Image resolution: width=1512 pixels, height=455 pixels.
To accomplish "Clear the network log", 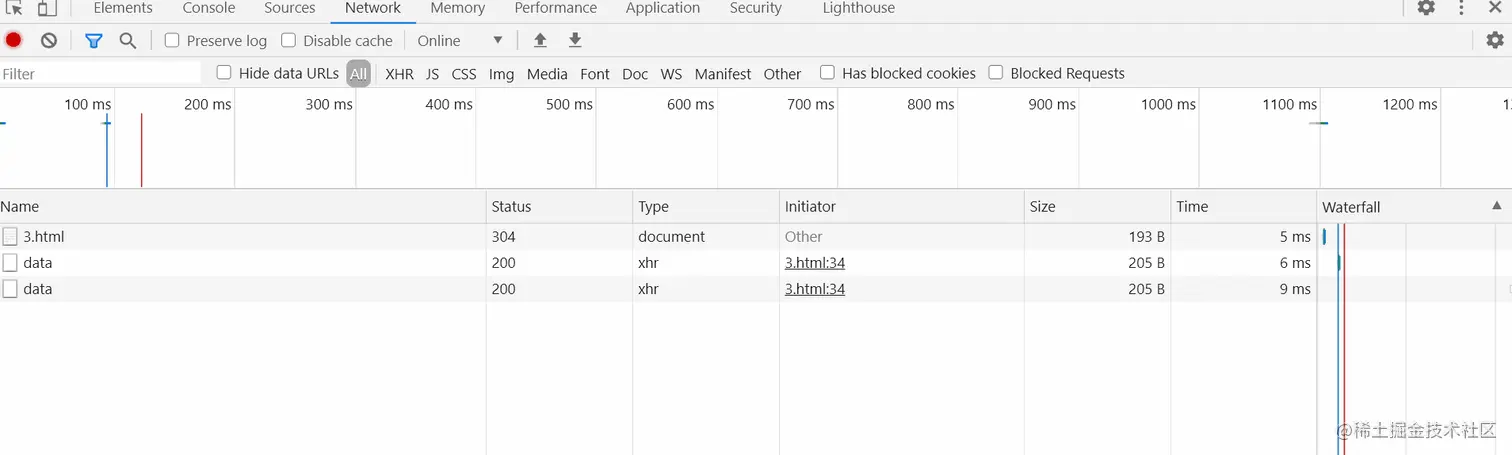I will (49, 40).
